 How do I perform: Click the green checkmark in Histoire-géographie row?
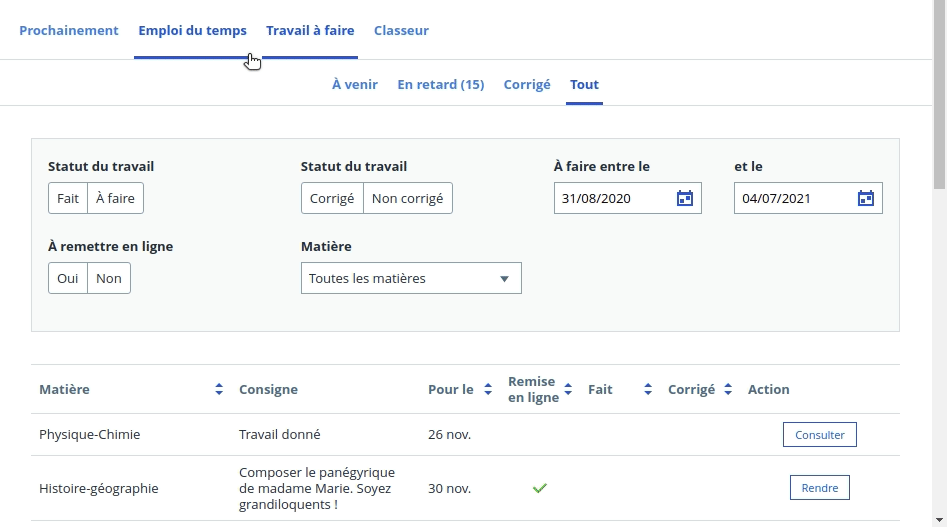tap(539, 488)
